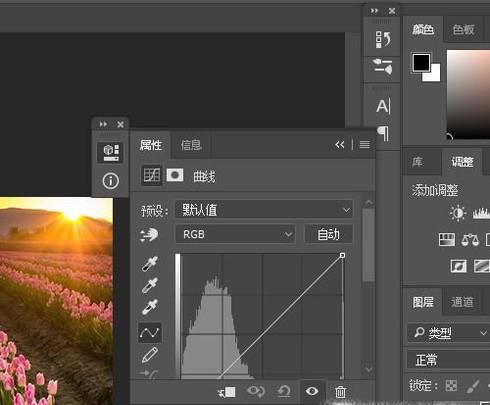Open the 类型 layer filter dropdown
490x405 pixels.
(x=448, y=332)
